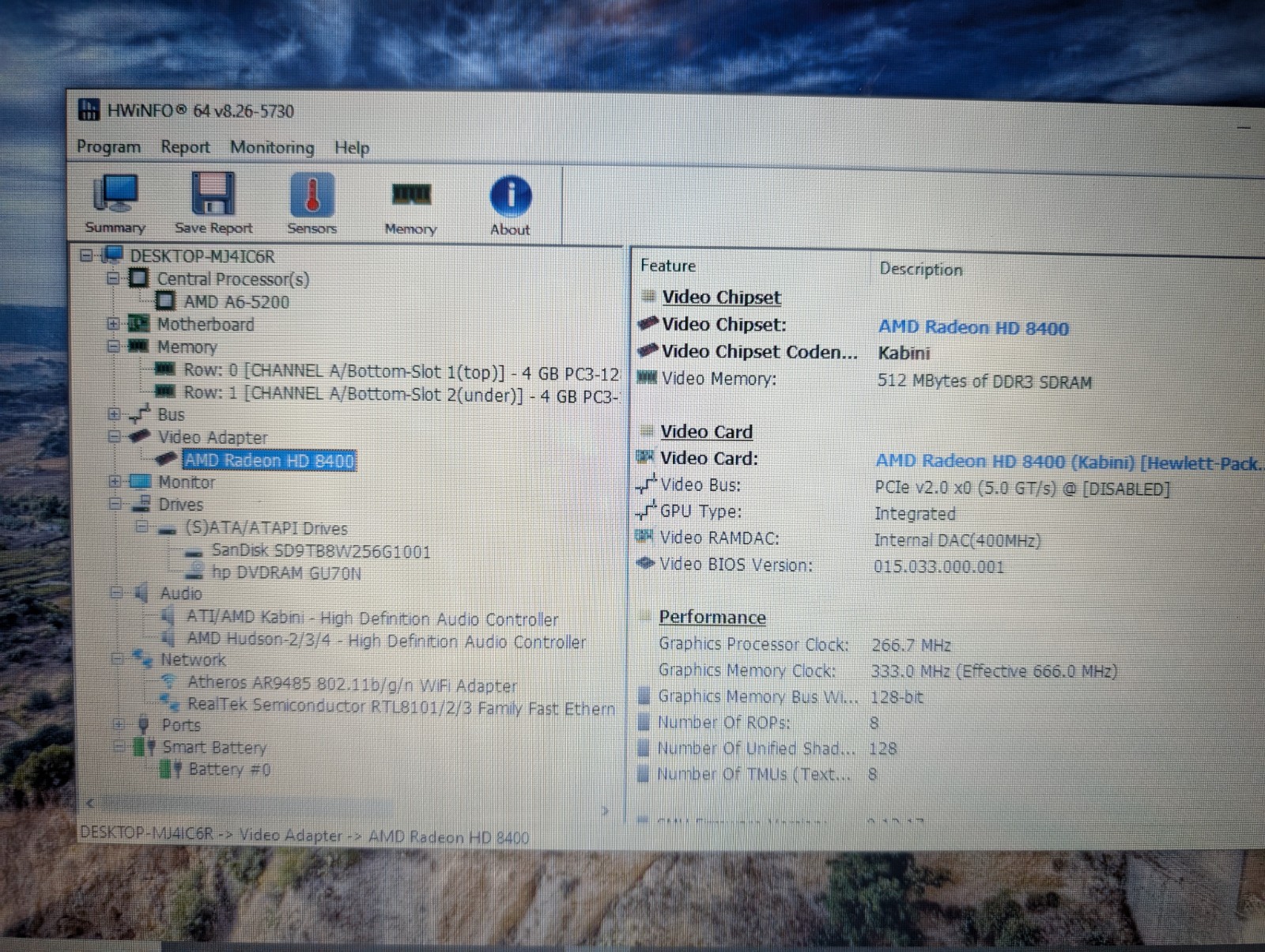The width and height of the screenshot is (1265, 952).
Task: Collapse the DESKTOP-MJ4IC6R root node
Action: point(87,255)
